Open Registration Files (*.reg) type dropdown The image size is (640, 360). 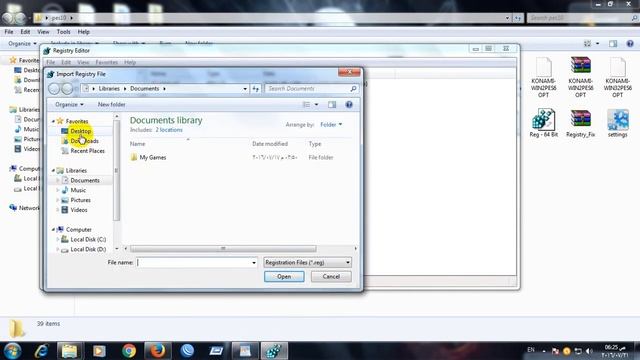coord(307,262)
